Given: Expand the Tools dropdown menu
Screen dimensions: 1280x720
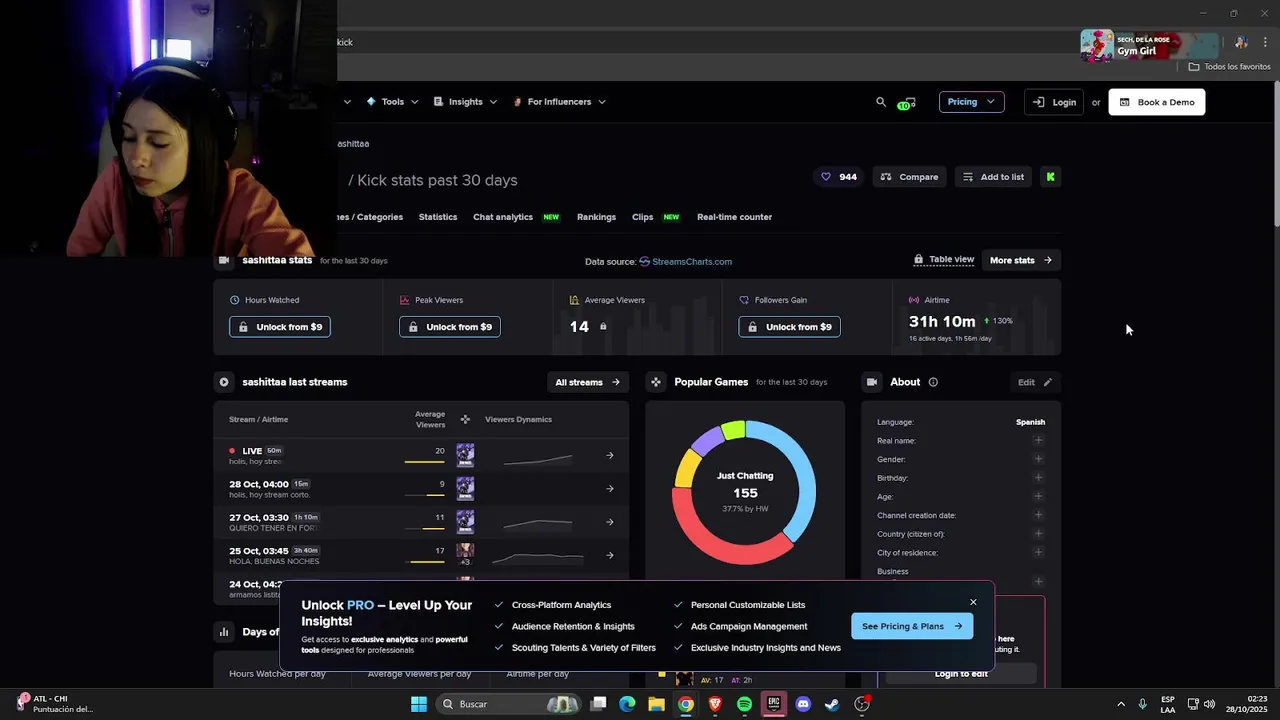Looking at the screenshot, I should [x=392, y=102].
